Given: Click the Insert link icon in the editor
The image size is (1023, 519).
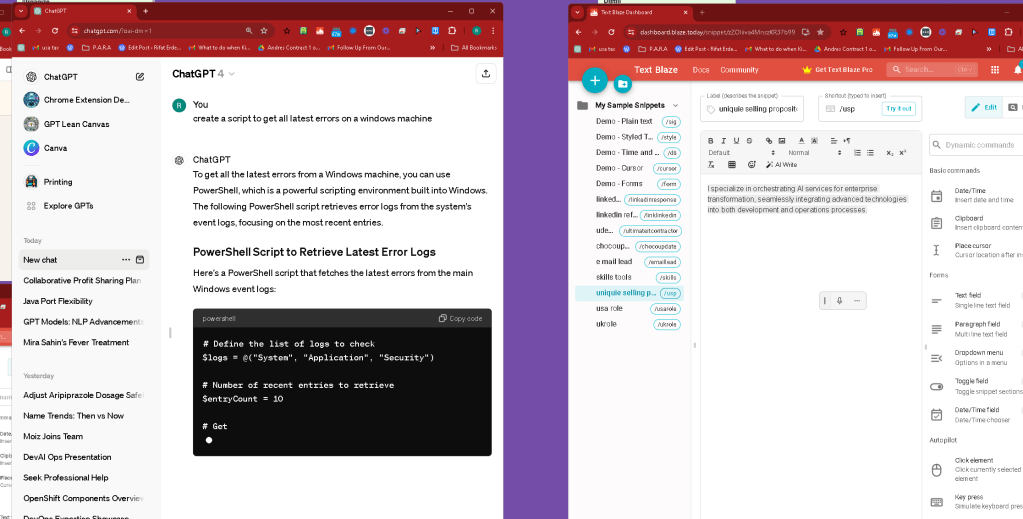Looking at the screenshot, I should pyautogui.click(x=769, y=140).
